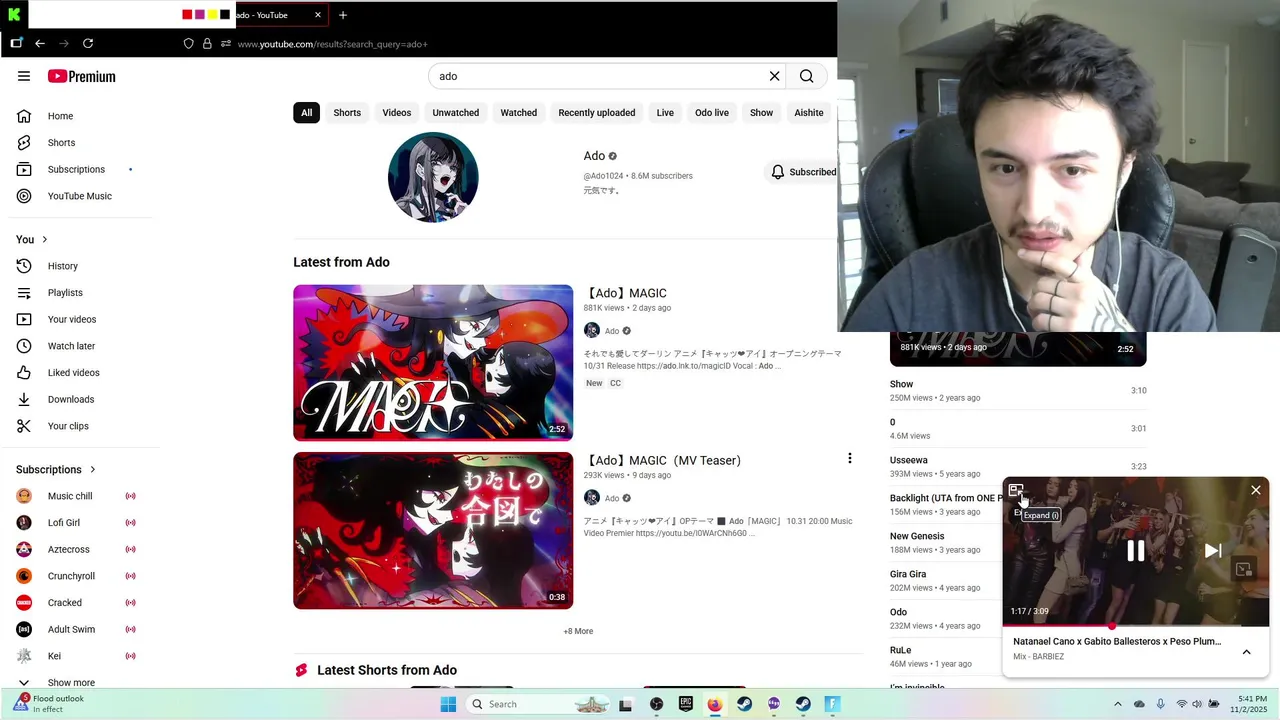The image size is (1280, 720).
Task: Seek along the miniplayer progress bar
Action: [1136, 626]
